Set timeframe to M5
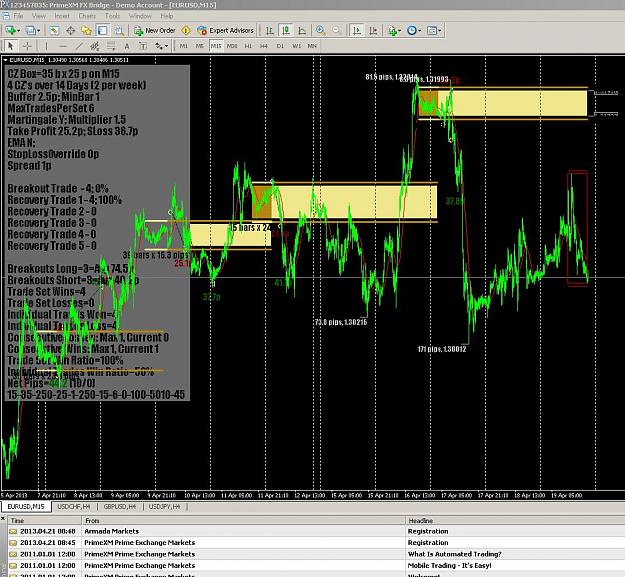This screenshot has width=625, height=577. [x=199, y=46]
